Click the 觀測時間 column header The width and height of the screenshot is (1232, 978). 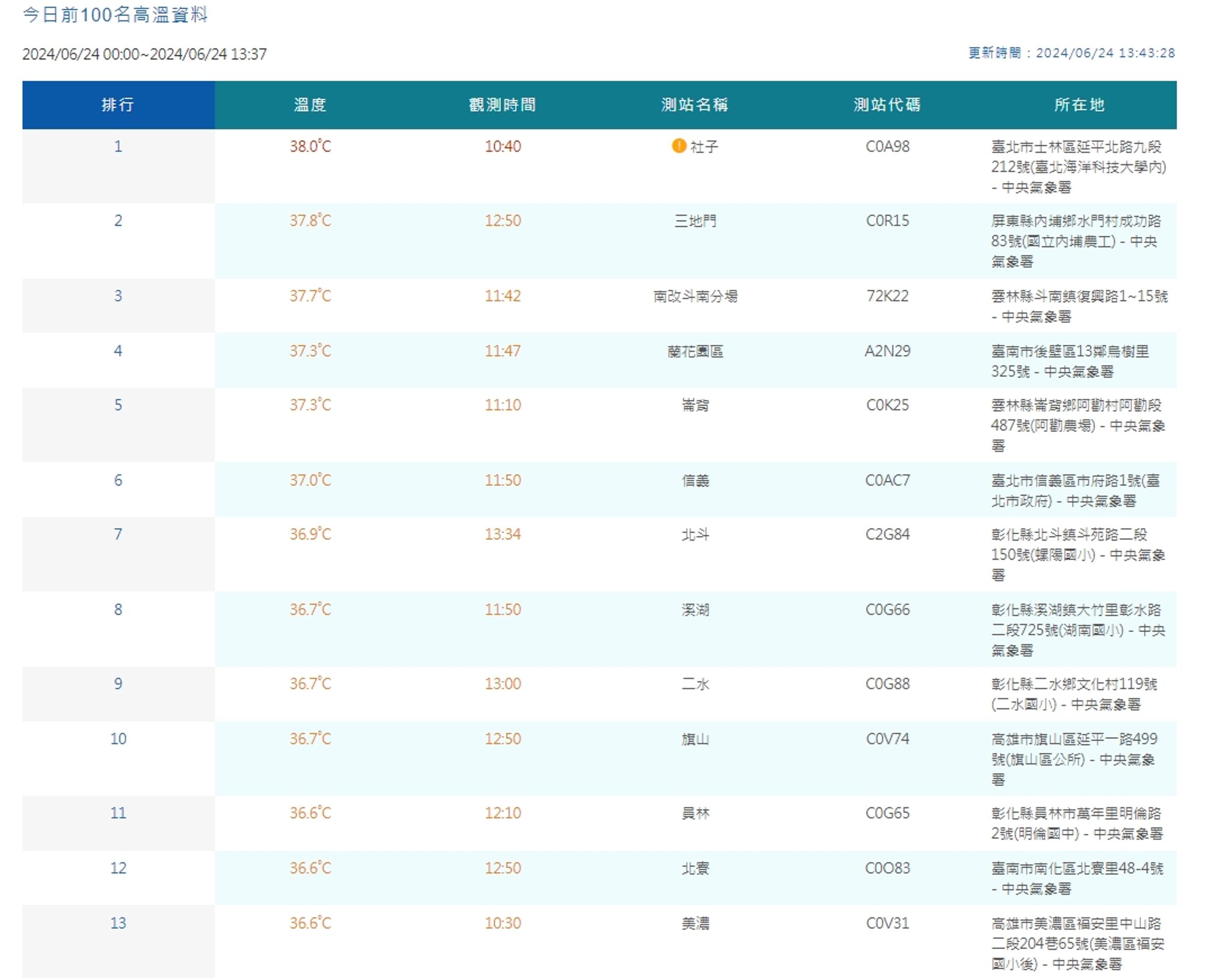point(502,105)
